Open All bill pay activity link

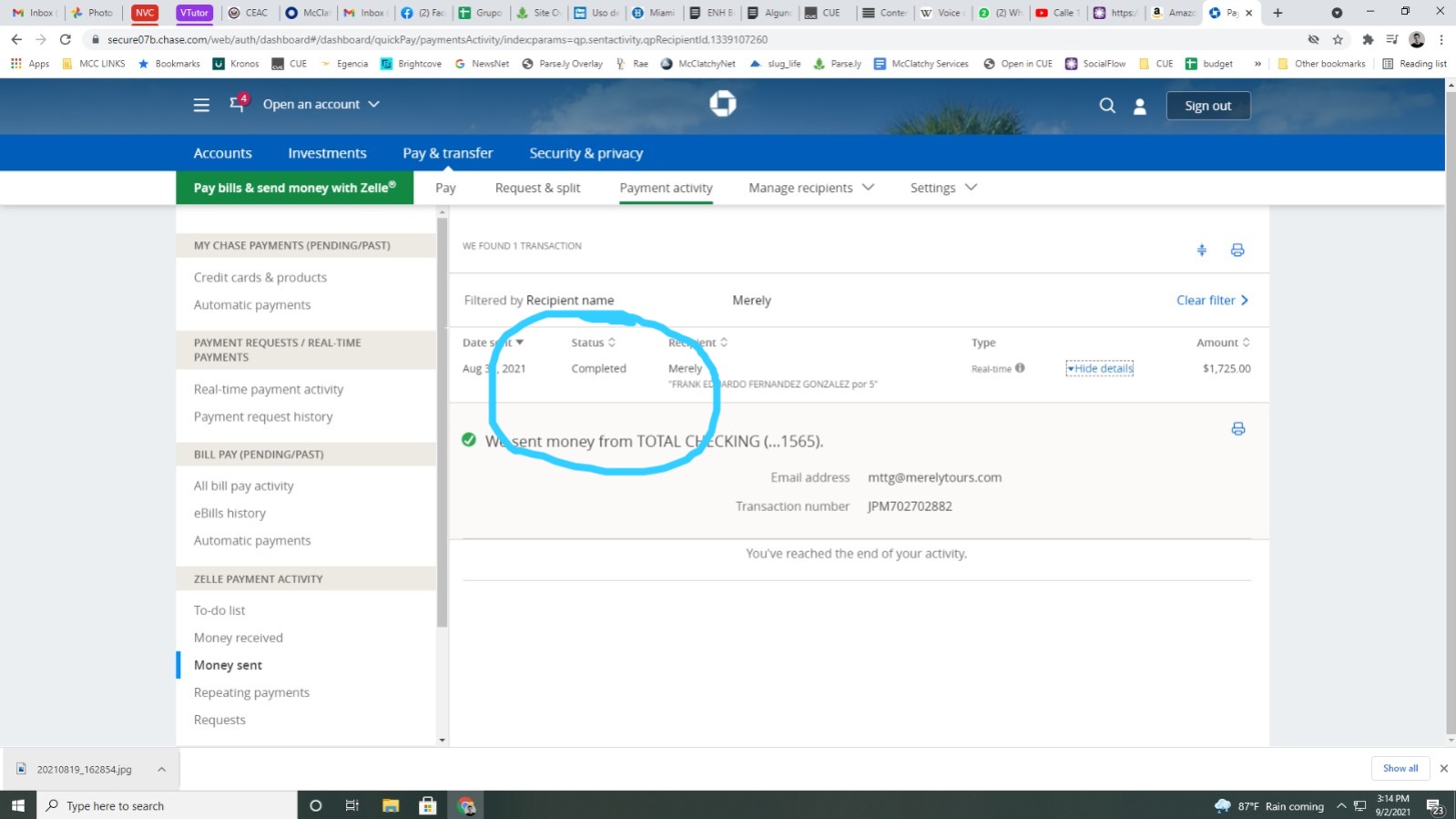[243, 486]
